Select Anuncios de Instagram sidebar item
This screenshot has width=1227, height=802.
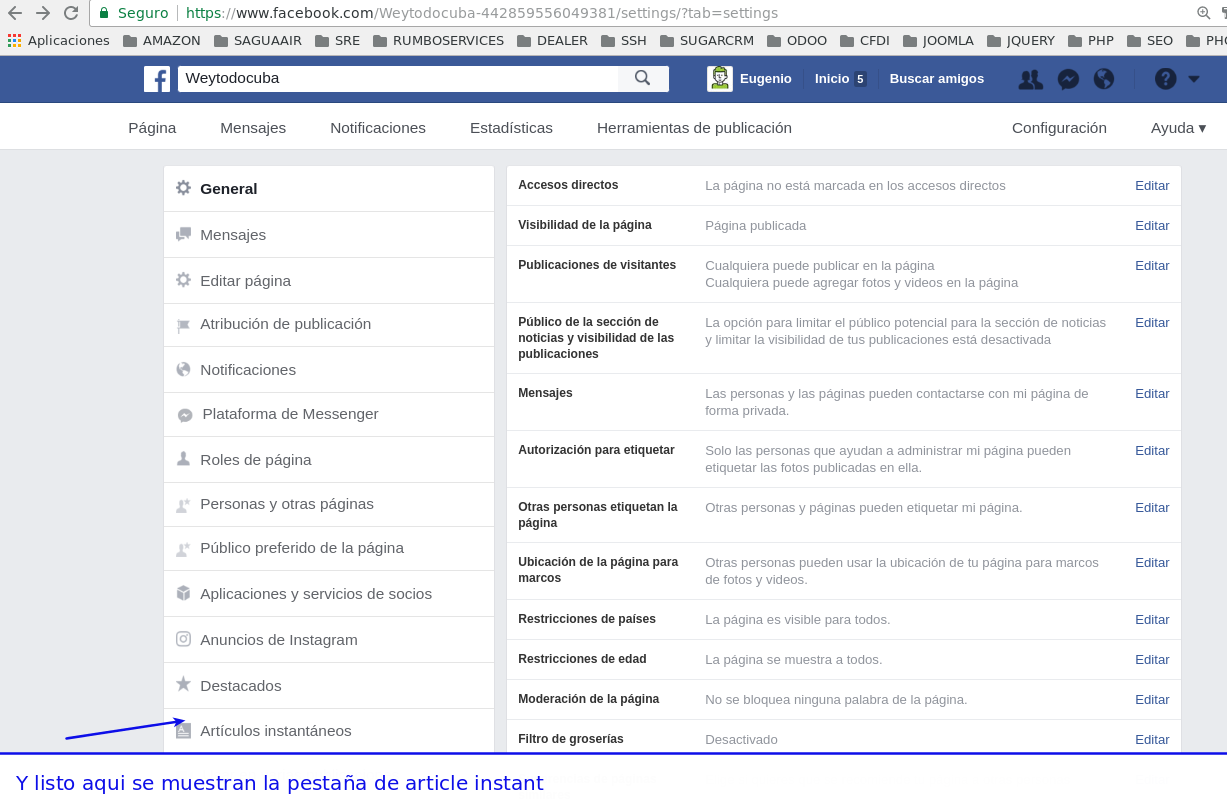pyautogui.click(x=329, y=640)
